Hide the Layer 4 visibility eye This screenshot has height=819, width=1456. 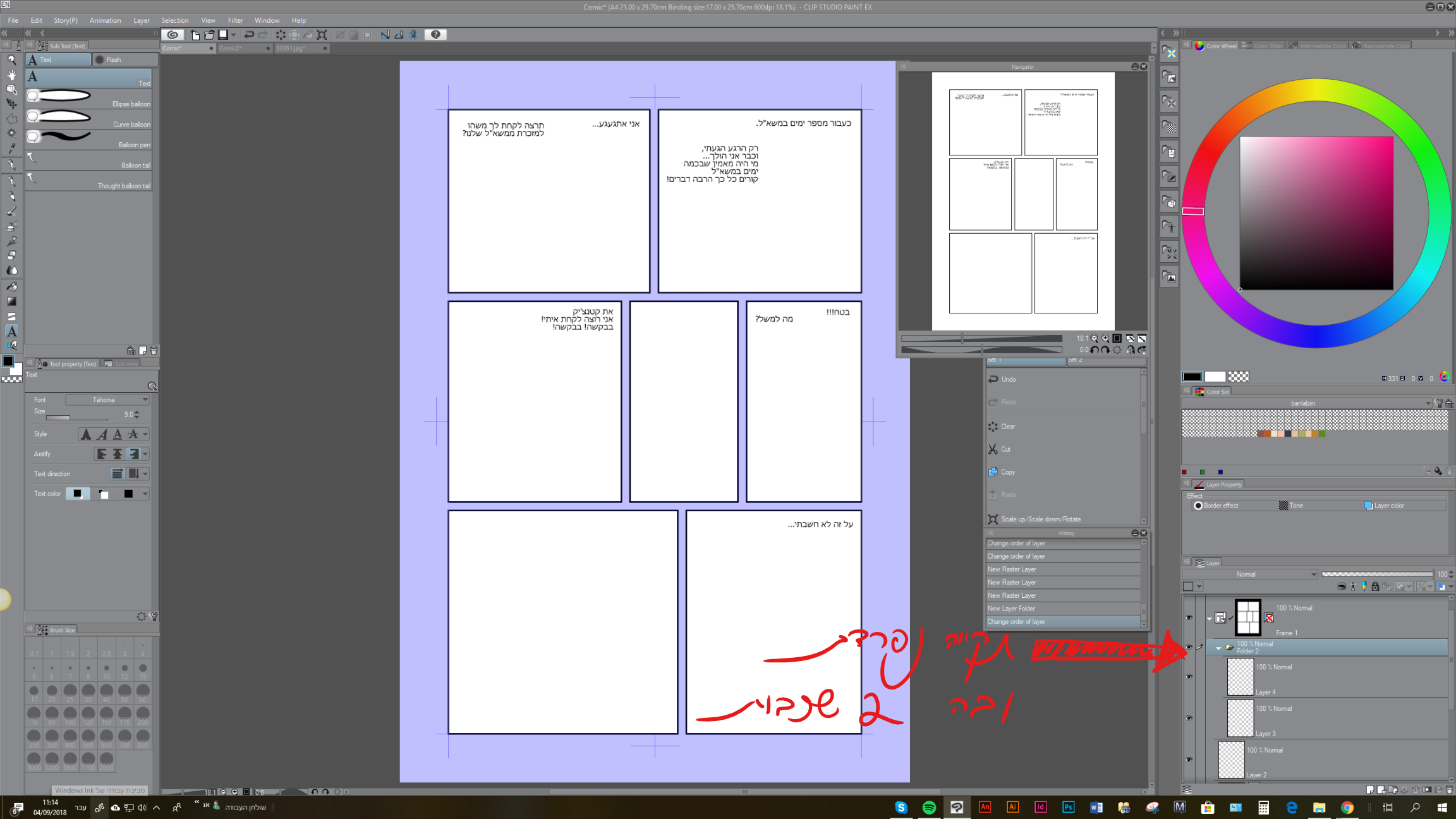[x=1189, y=676]
